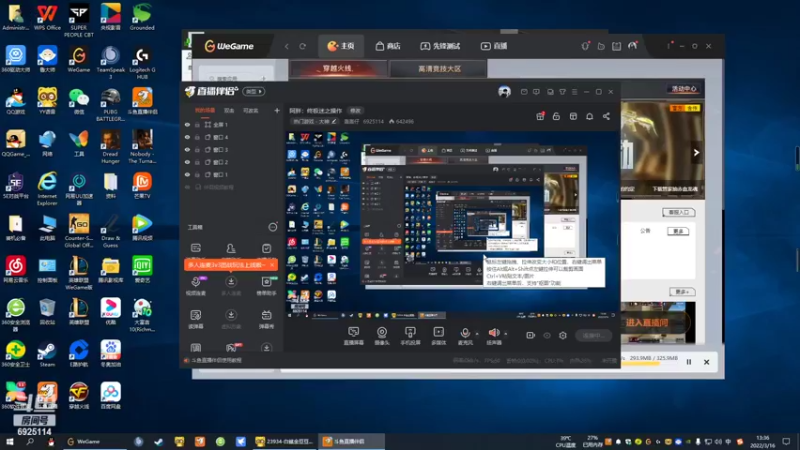Toggle lock on 全屏 1 source
This screenshot has height=450, width=800.
(x=197, y=124)
